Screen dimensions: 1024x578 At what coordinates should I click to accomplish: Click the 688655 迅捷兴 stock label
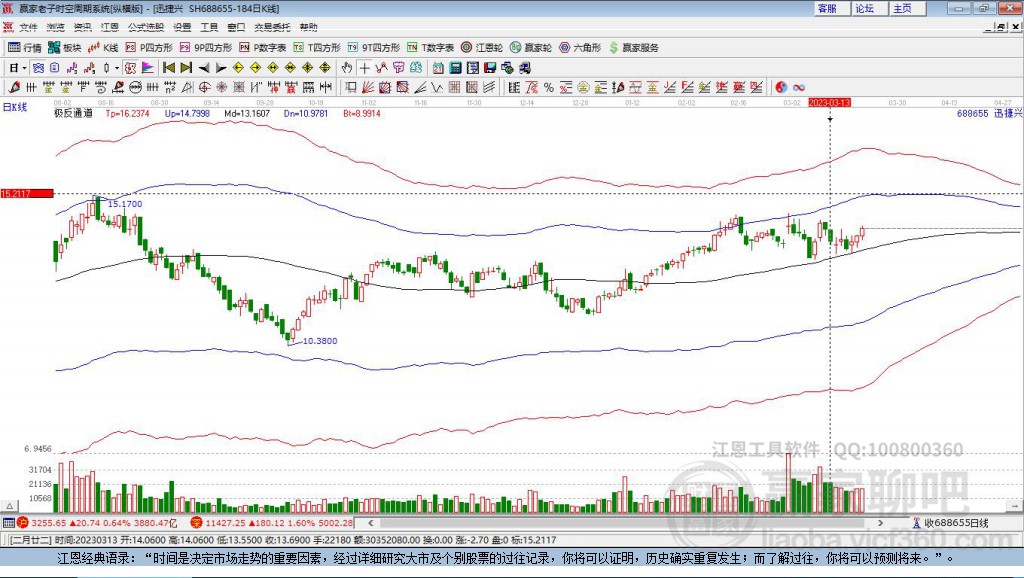(x=989, y=113)
